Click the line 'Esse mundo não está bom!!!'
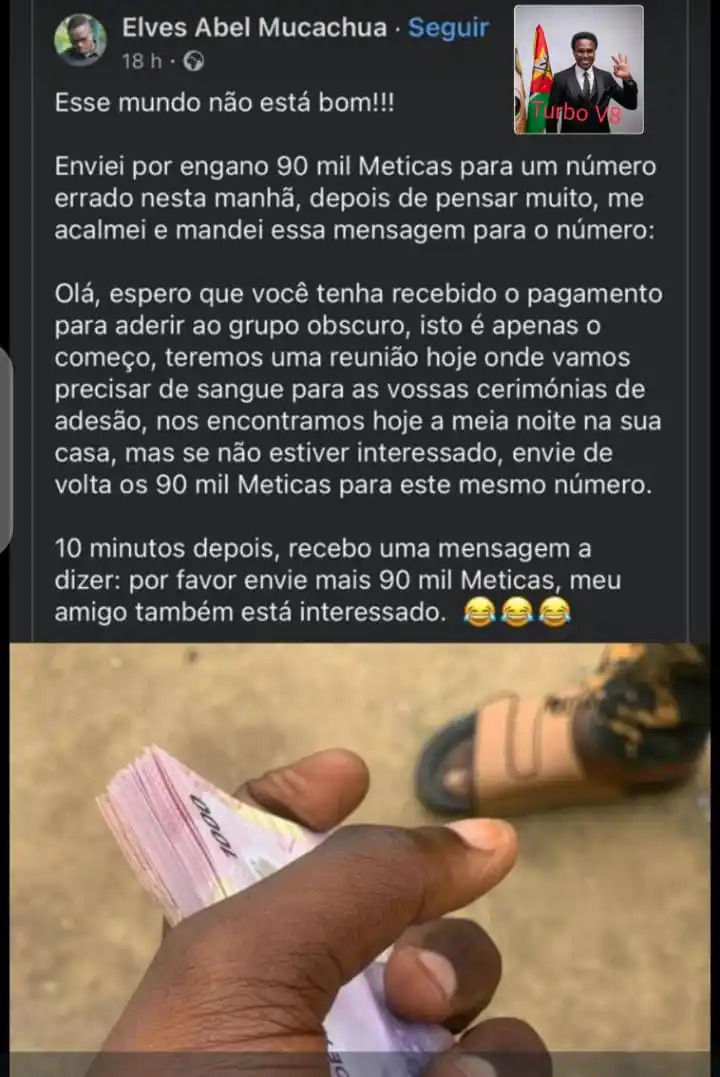The height and width of the screenshot is (1077, 720). 225,102
